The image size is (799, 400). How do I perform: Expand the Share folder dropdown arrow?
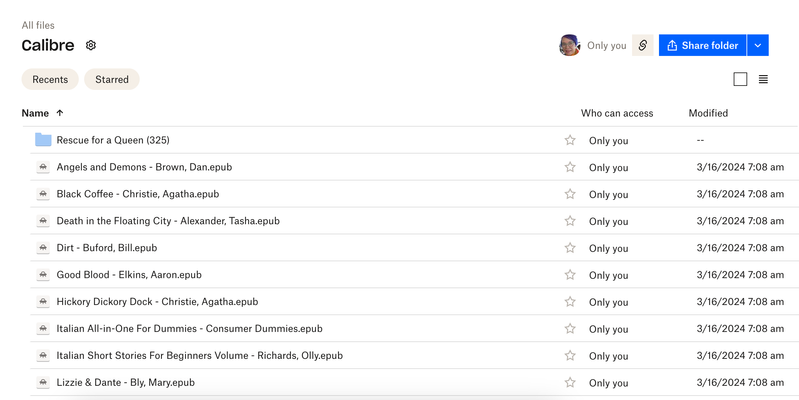[x=758, y=46]
